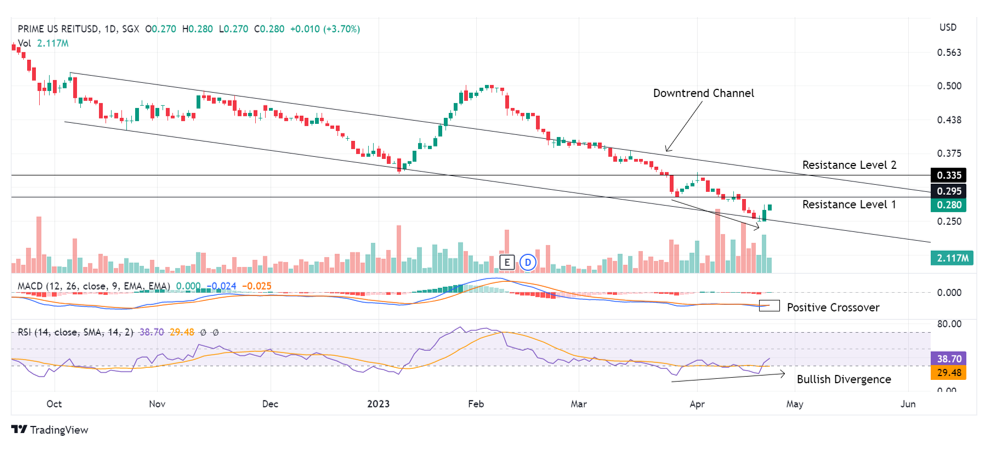The image size is (999, 457).
Task: Click the 0.250 price axis label
Action: click(950, 222)
